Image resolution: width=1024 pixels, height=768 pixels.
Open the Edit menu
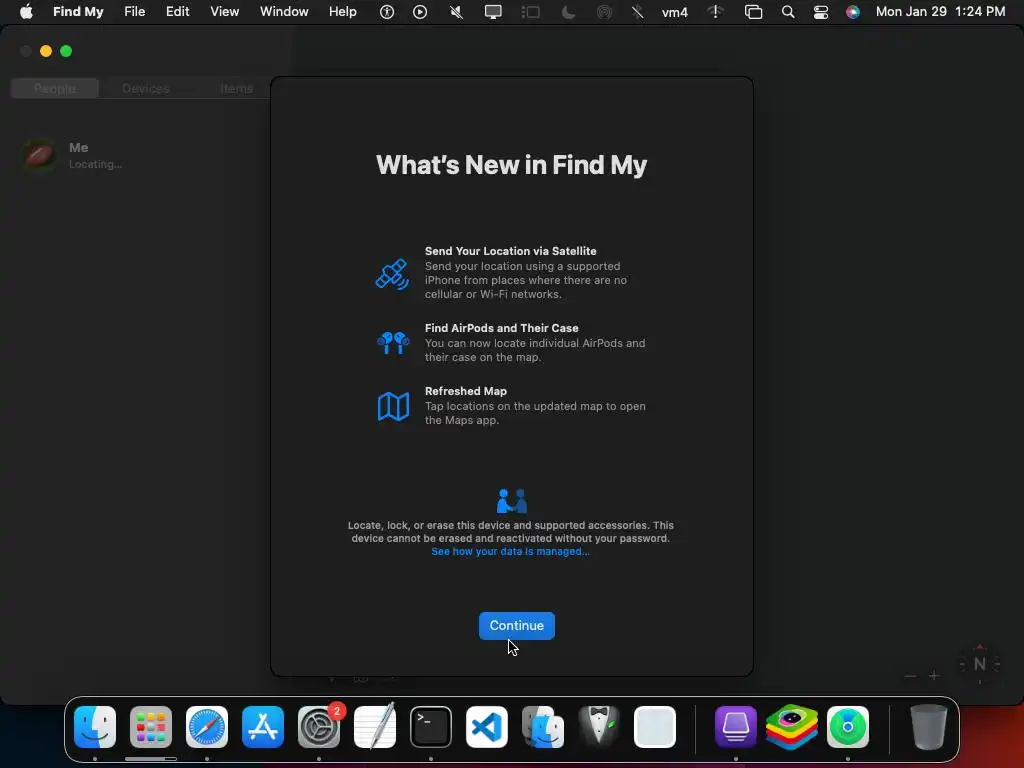178,12
